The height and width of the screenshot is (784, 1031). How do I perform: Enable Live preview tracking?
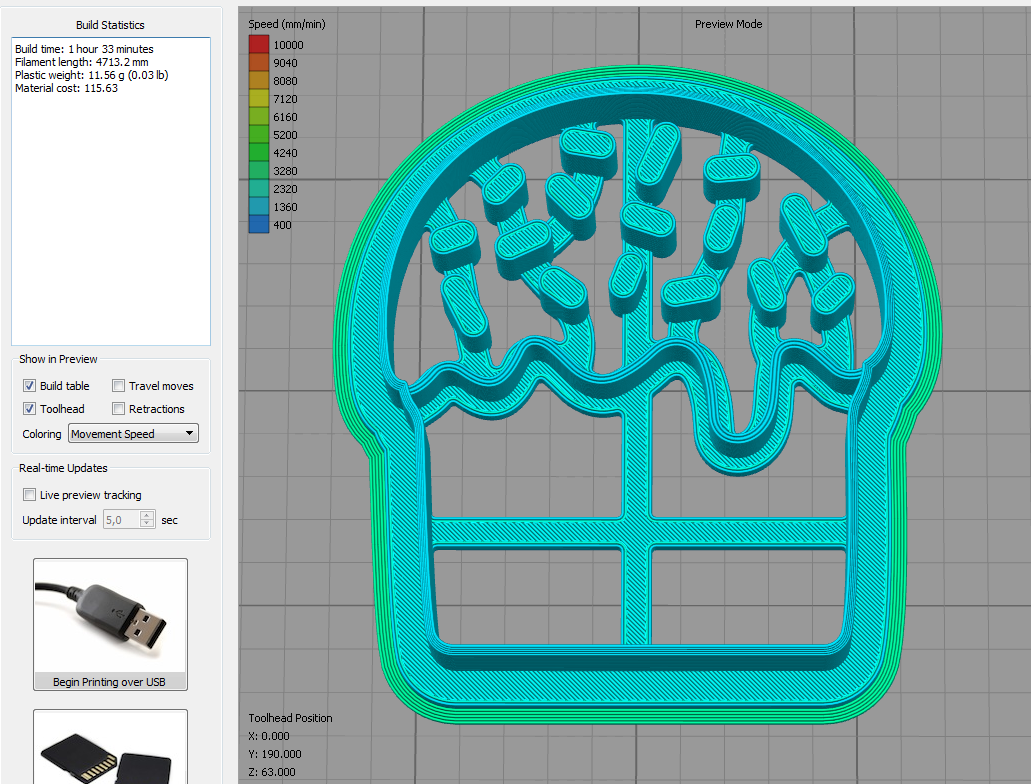click(30, 495)
